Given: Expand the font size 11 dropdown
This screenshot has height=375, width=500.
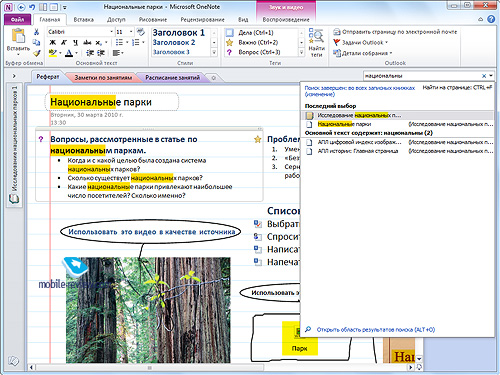Looking at the screenshot, I should pyautogui.click(x=131, y=32).
